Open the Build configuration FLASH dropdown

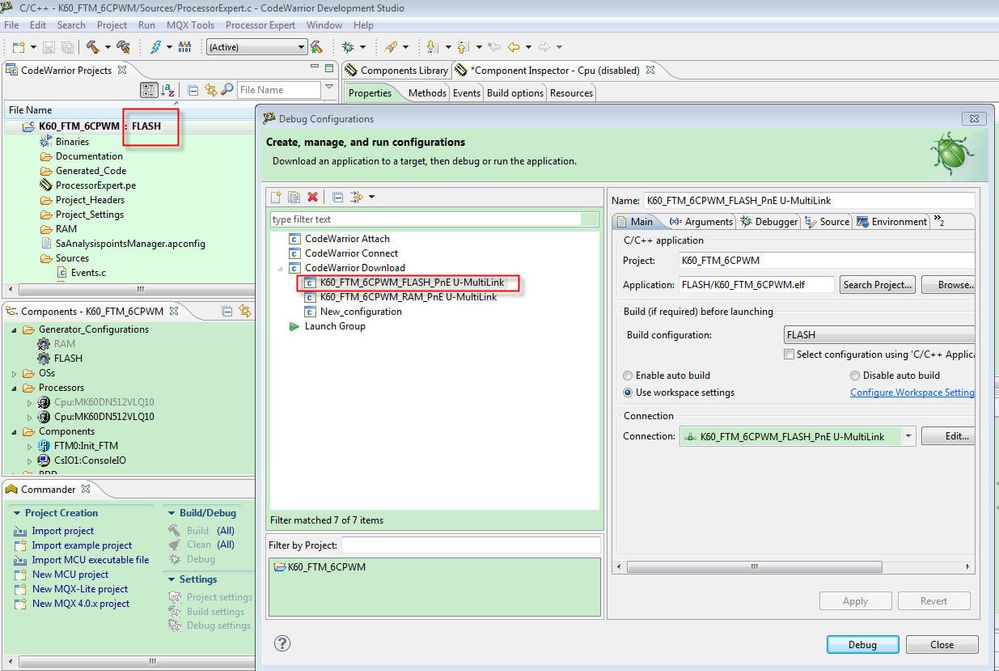pos(879,335)
